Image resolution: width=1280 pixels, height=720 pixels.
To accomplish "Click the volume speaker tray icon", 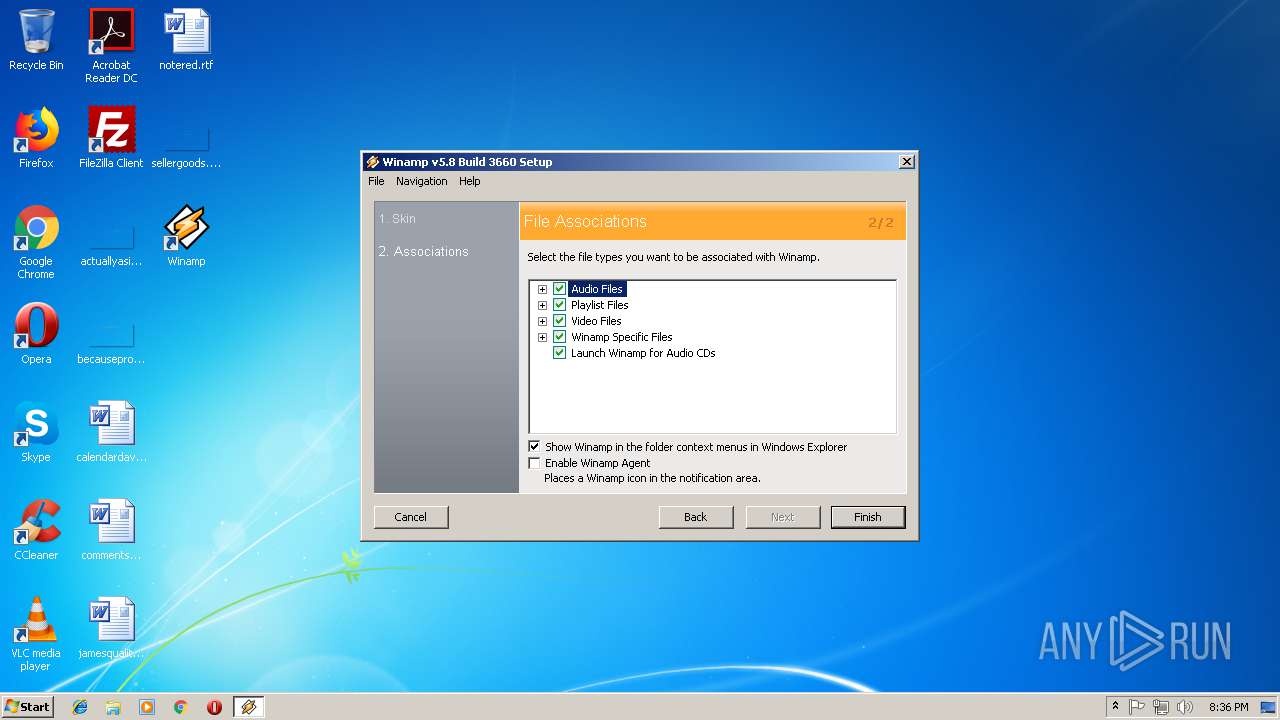I will (x=1184, y=707).
